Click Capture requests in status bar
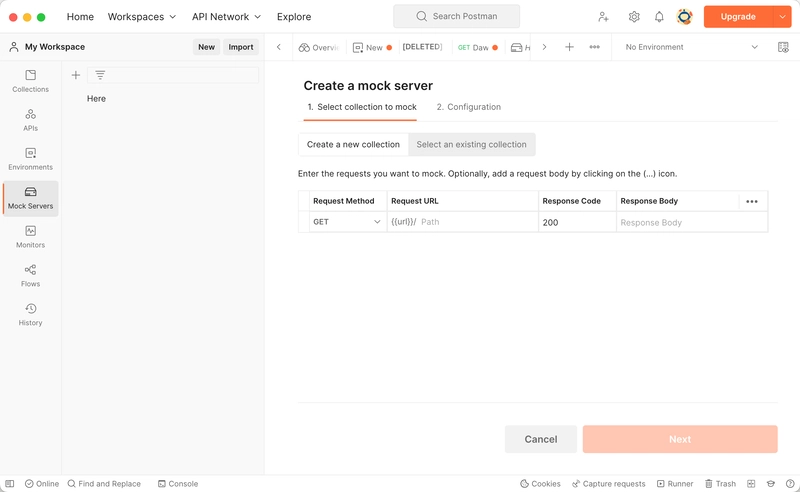 609,484
